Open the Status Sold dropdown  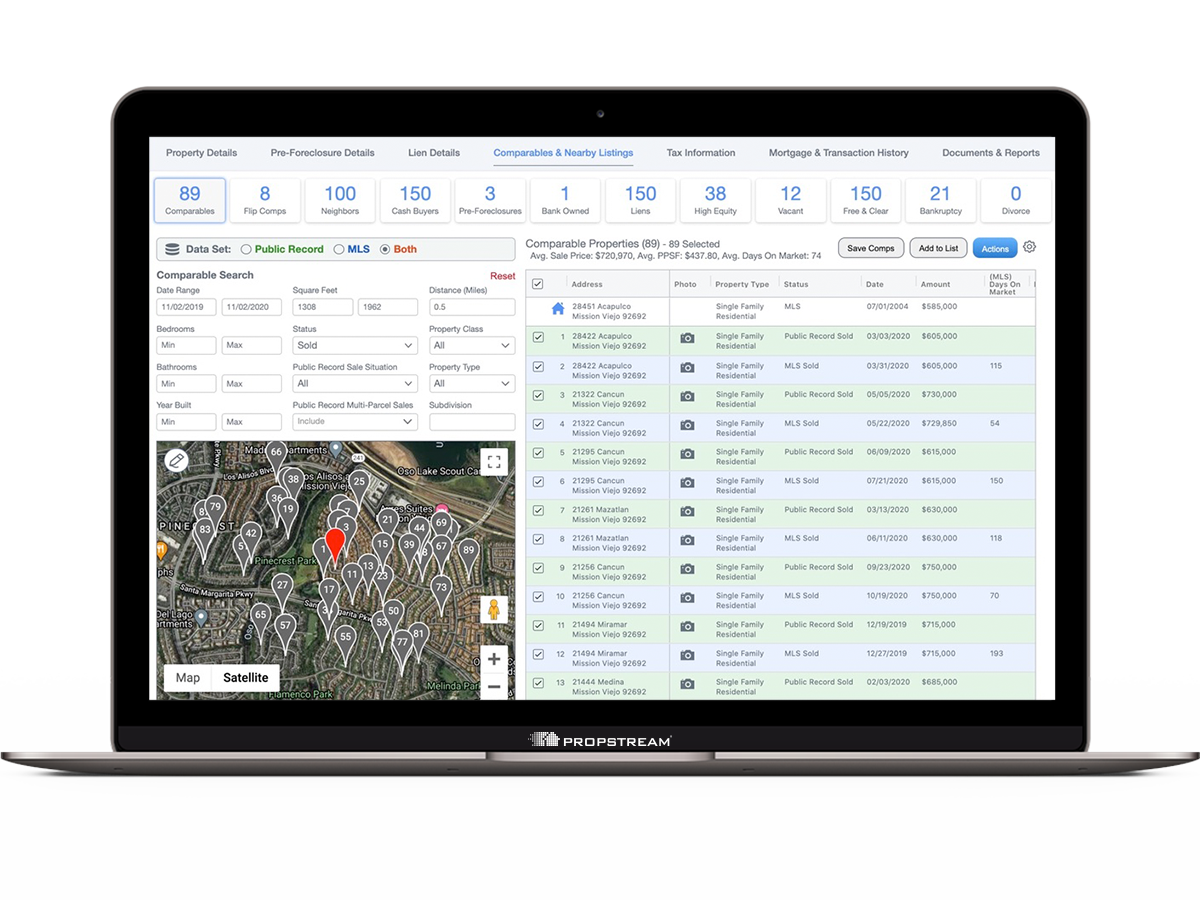pyautogui.click(x=355, y=344)
